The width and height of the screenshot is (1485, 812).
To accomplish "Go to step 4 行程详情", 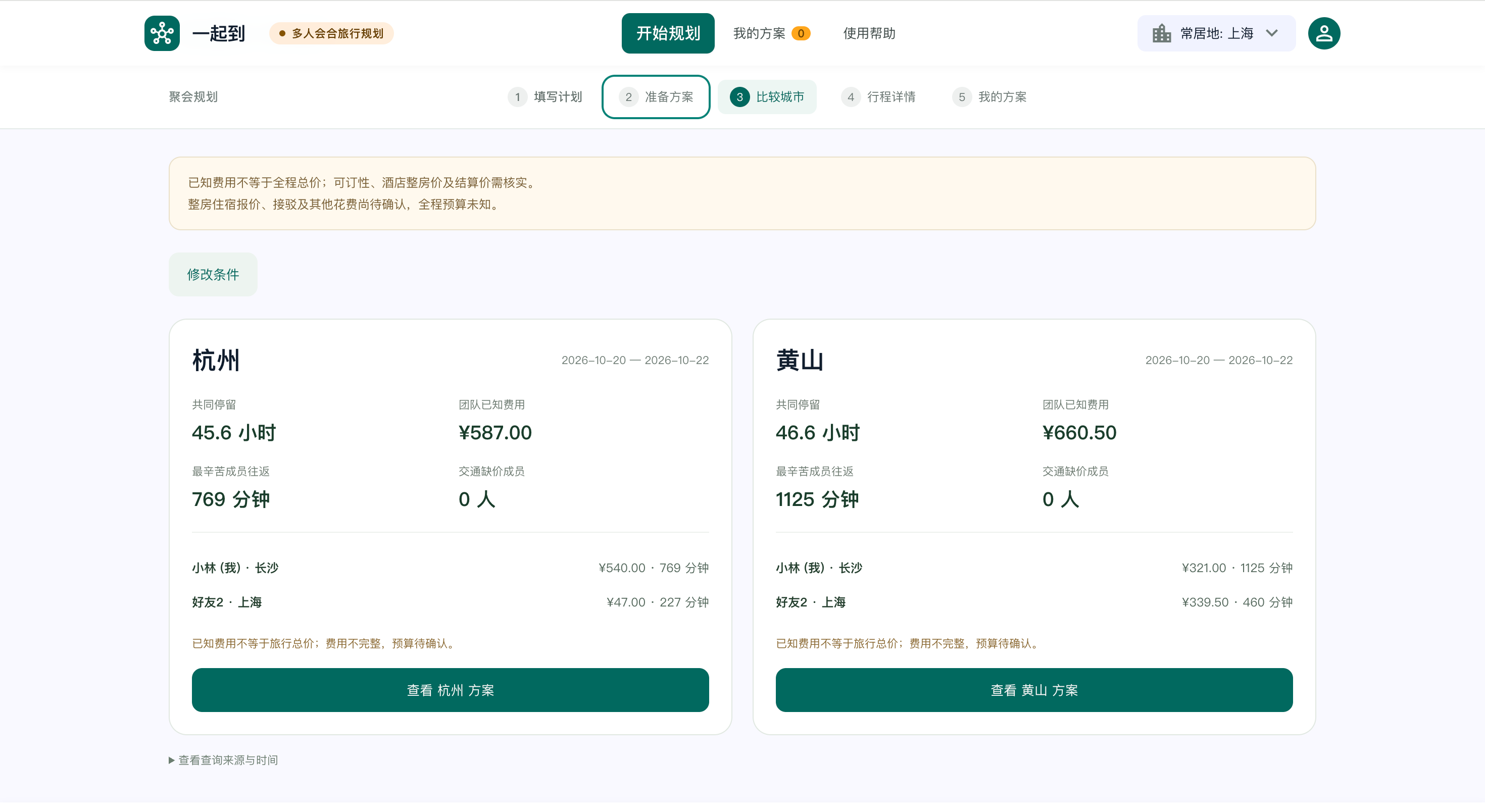I will point(878,97).
